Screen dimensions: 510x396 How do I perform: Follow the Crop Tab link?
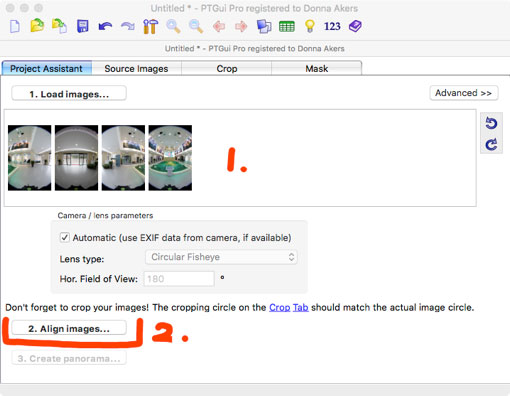(289, 307)
